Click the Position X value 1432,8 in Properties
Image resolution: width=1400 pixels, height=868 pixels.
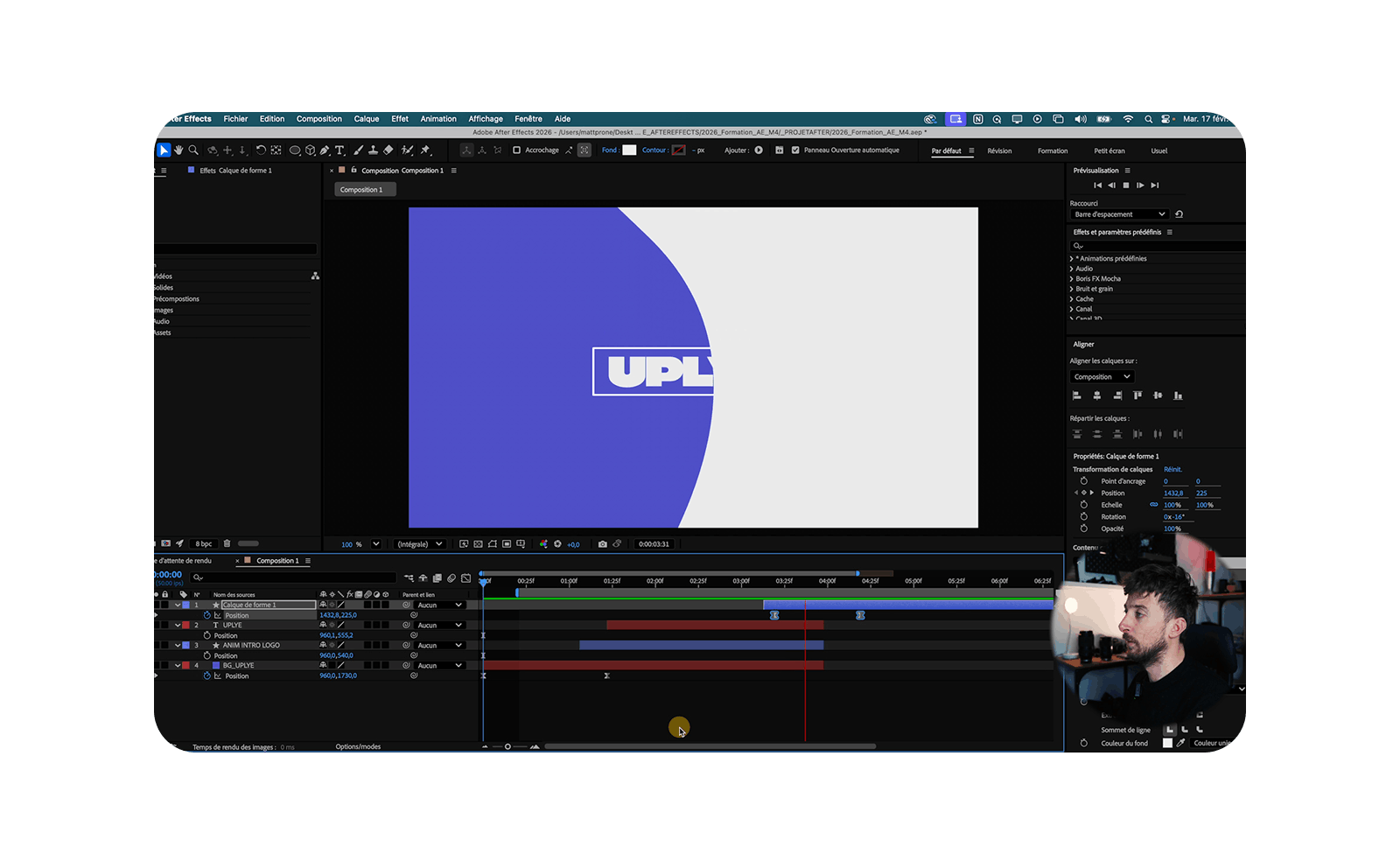tap(1173, 493)
